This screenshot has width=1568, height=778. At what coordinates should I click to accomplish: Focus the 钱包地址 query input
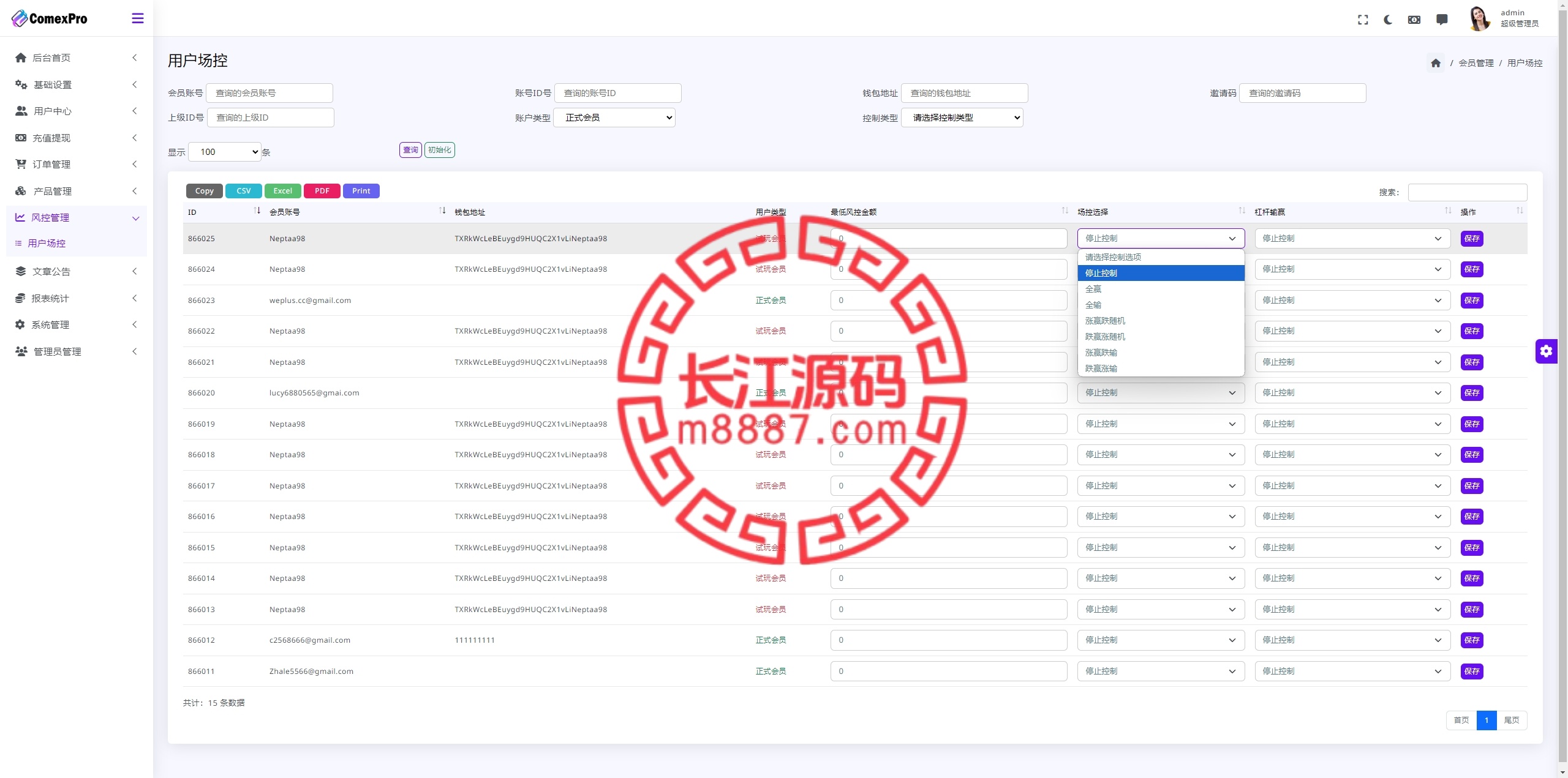(965, 93)
